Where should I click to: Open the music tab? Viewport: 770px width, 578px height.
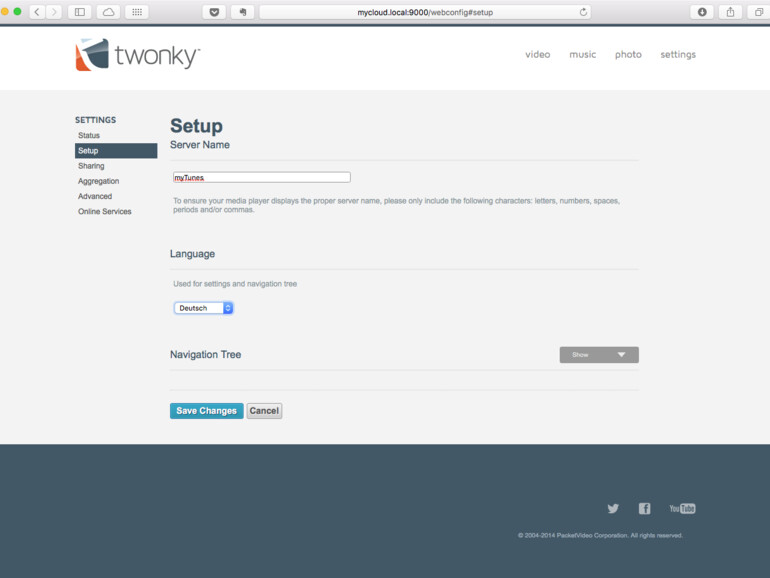click(x=582, y=55)
